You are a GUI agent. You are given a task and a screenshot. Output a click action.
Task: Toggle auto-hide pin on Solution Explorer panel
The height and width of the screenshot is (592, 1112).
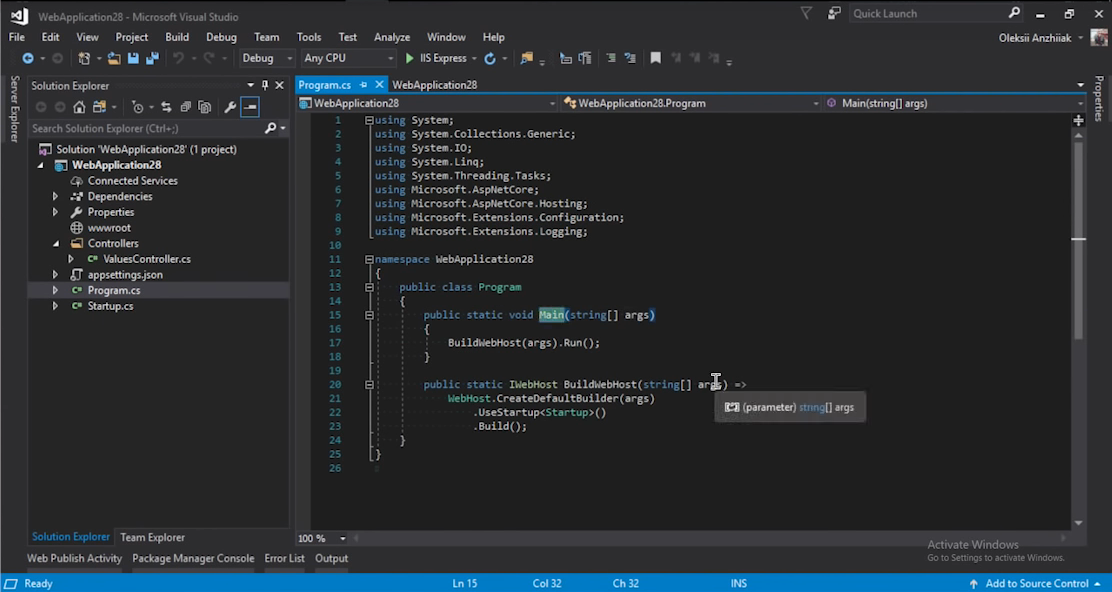(265, 85)
